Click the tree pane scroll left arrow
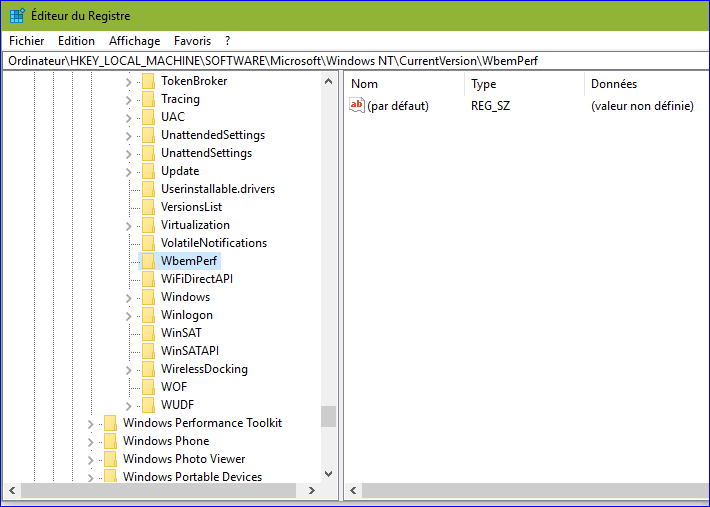Image resolution: width=710 pixels, height=507 pixels. [x=12, y=490]
